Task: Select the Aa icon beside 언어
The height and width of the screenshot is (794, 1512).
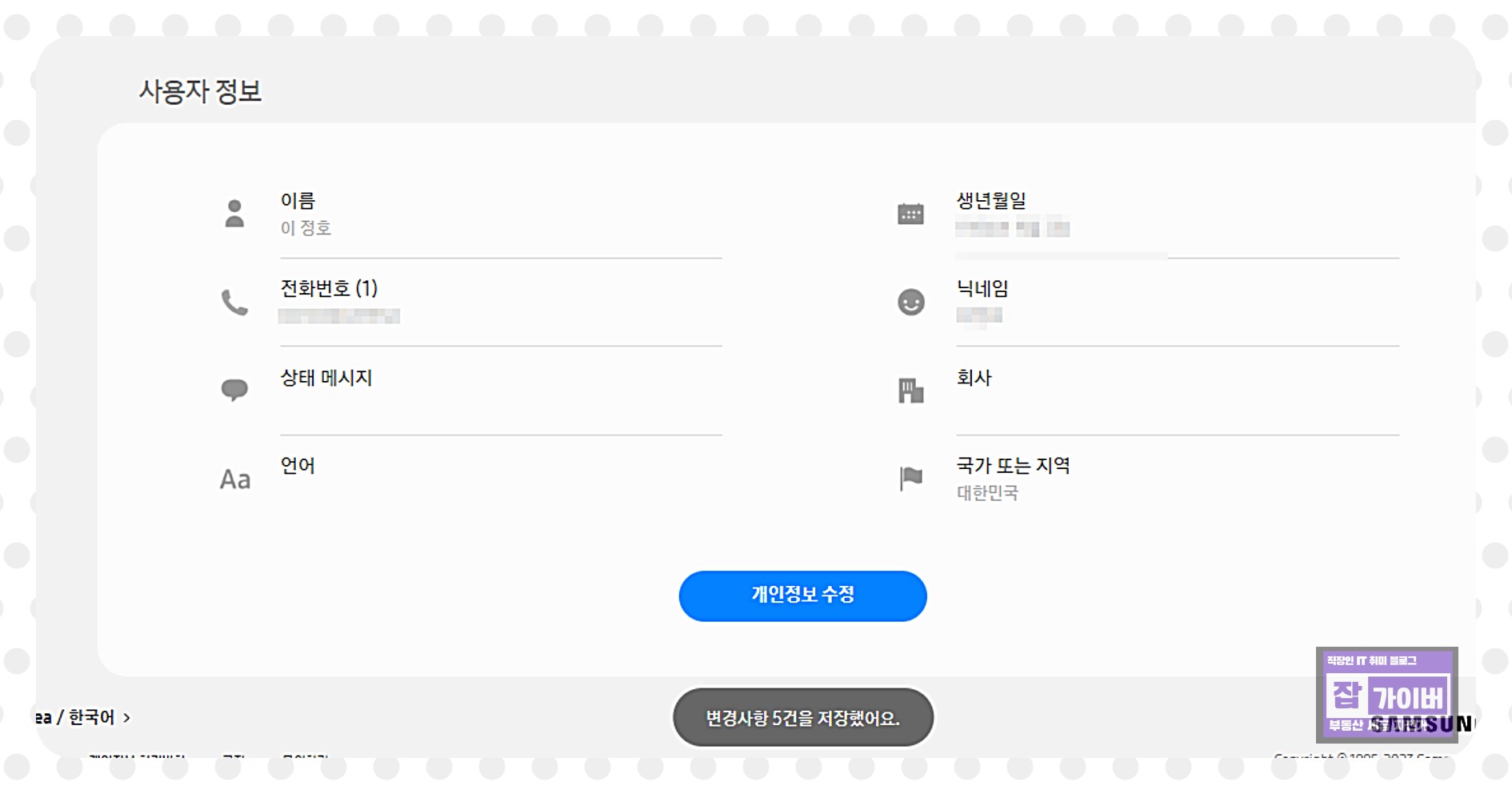Action: point(233,479)
